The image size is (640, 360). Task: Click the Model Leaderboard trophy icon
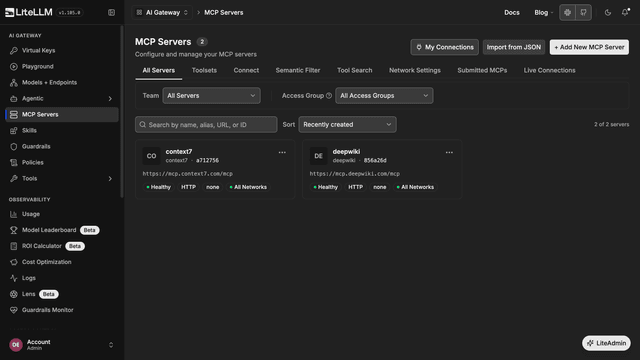[x=13, y=230]
